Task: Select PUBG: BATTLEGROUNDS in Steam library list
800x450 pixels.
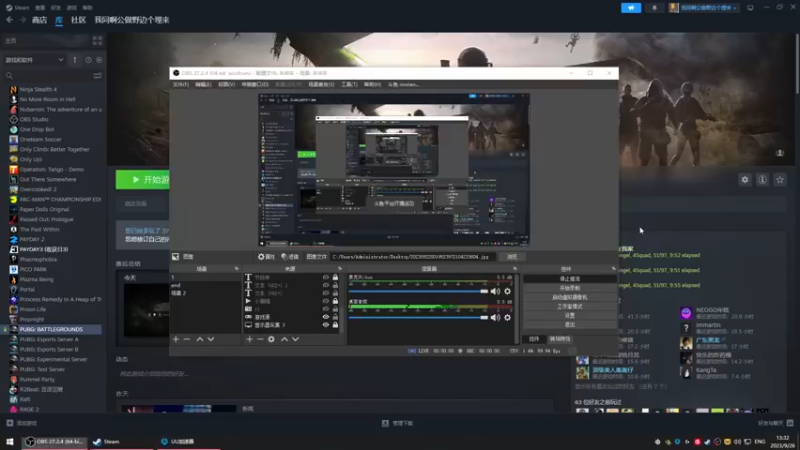Action: point(51,330)
